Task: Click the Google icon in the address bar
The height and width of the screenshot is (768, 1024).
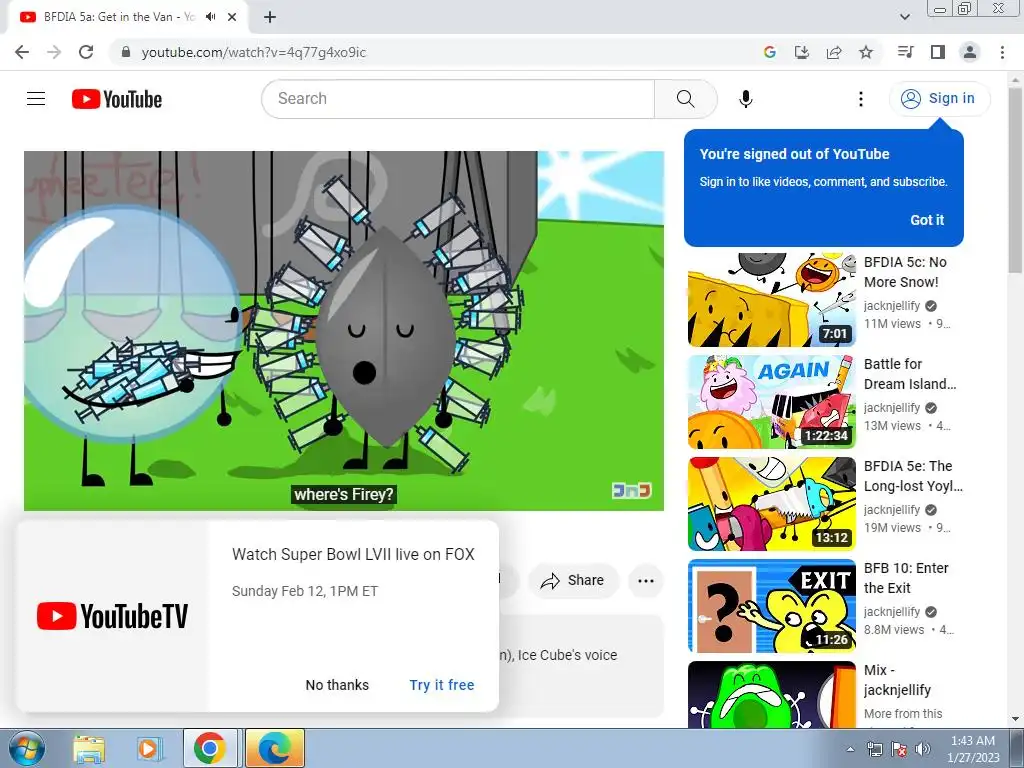Action: point(769,52)
